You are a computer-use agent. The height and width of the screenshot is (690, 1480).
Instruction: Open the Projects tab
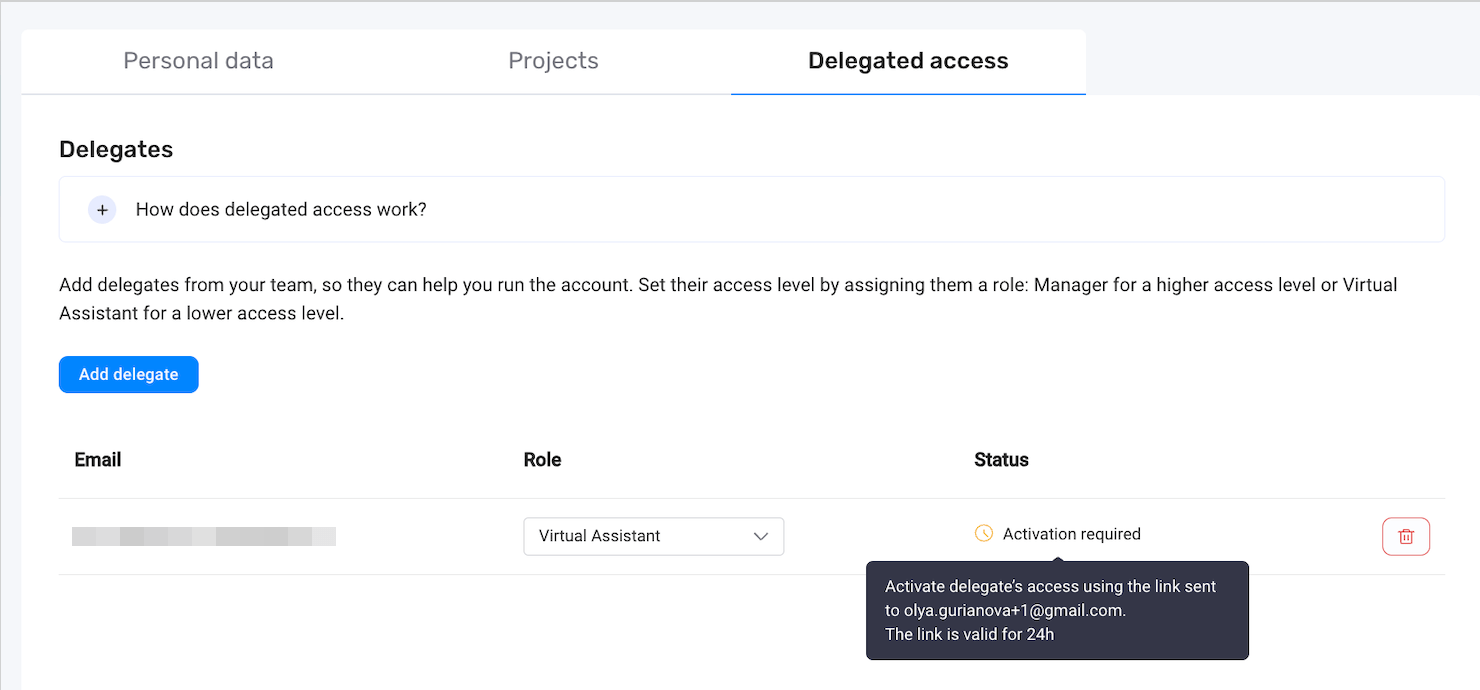click(x=553, y=60)
